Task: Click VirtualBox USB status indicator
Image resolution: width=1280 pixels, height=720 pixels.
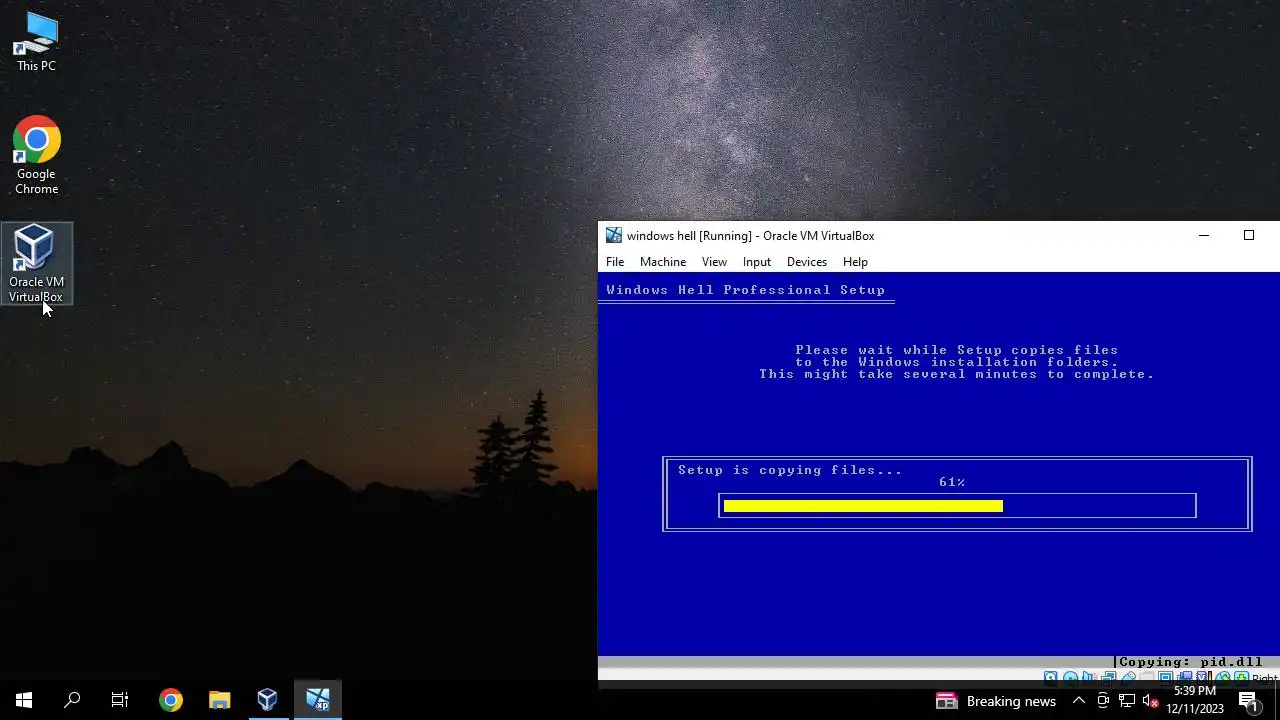Action: (x=1128, y=676)
